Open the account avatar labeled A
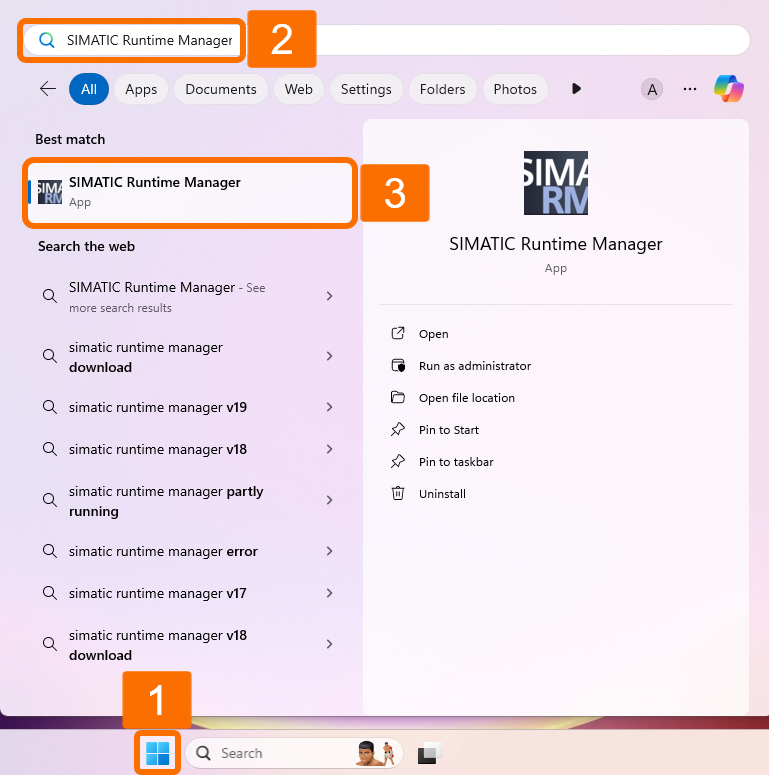 (x=652, y=89)
